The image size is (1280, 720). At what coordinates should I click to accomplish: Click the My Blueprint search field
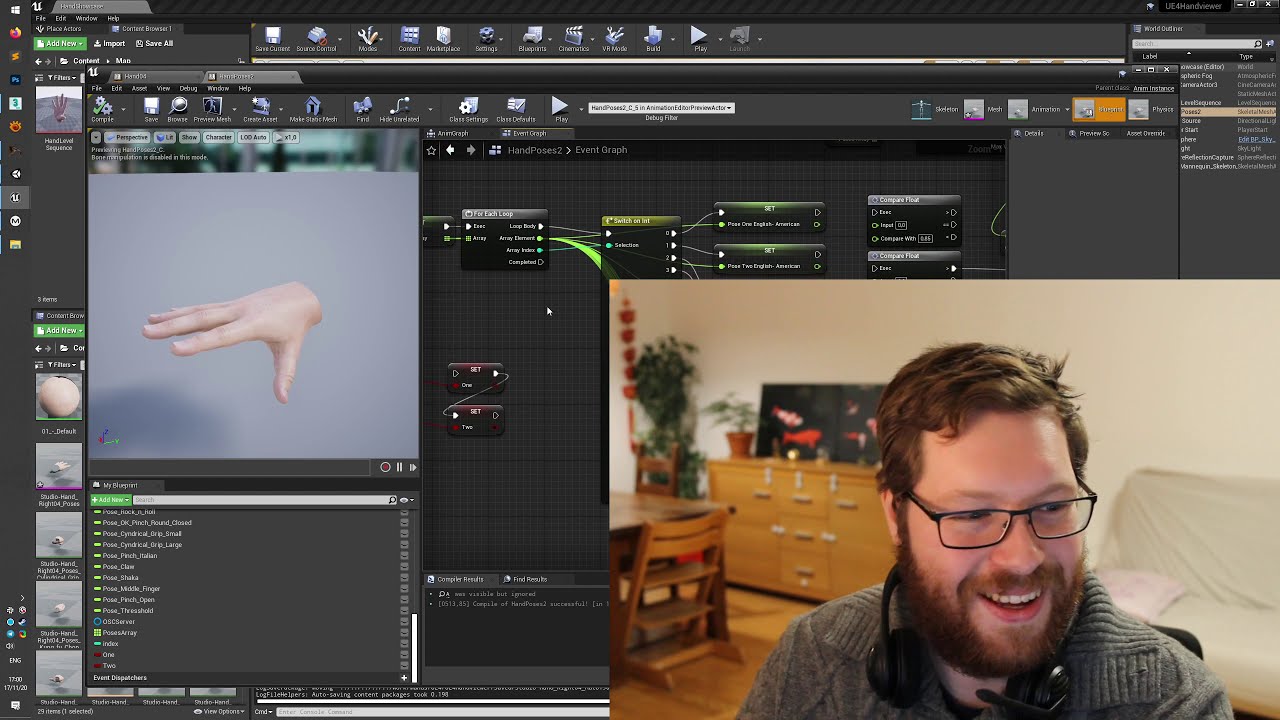265,500
